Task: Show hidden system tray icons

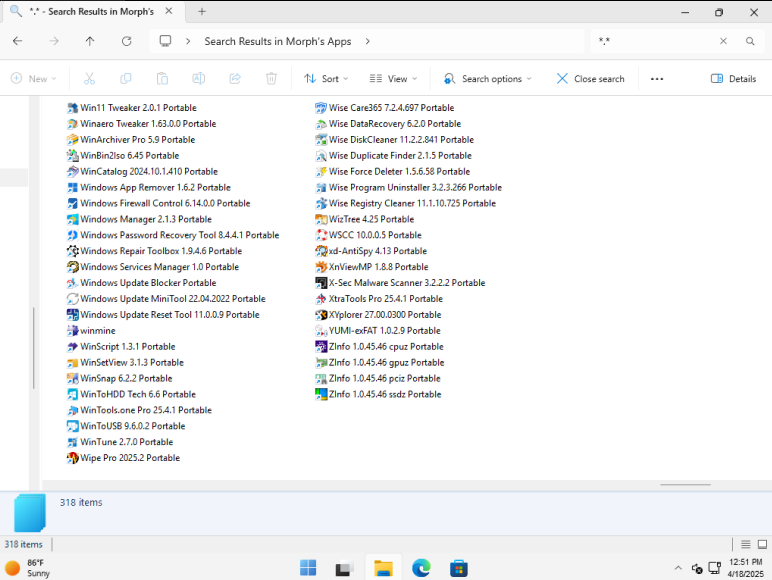Action: tap(678, 568)
